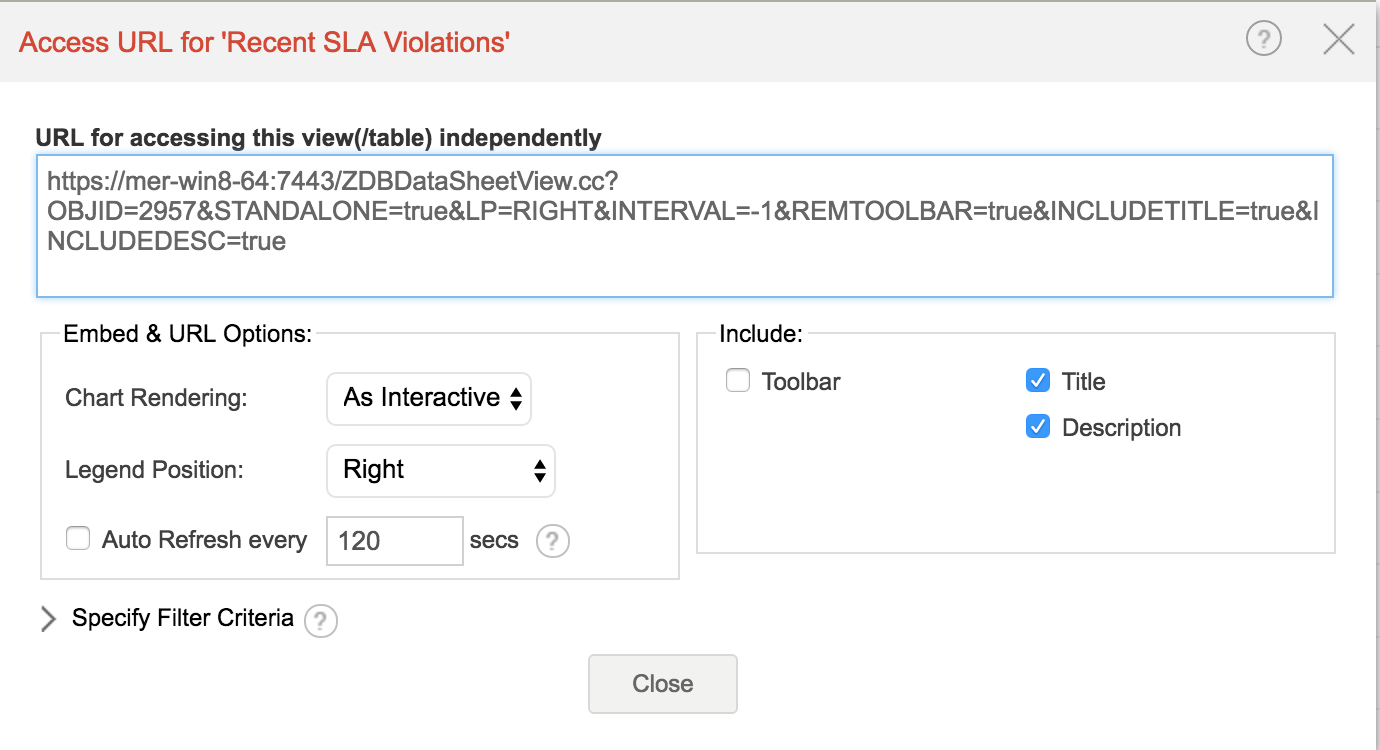Viewport: 1380px width, 750px height.
Task: Tick the Auto Refresh every checkbox
Action: [78, 540]
